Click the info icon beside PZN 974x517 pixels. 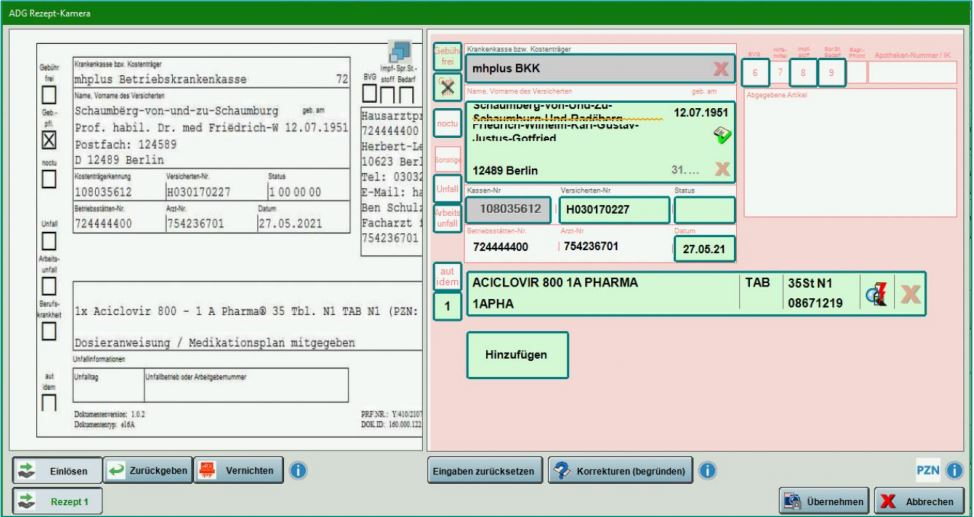[x=954, y=470]
